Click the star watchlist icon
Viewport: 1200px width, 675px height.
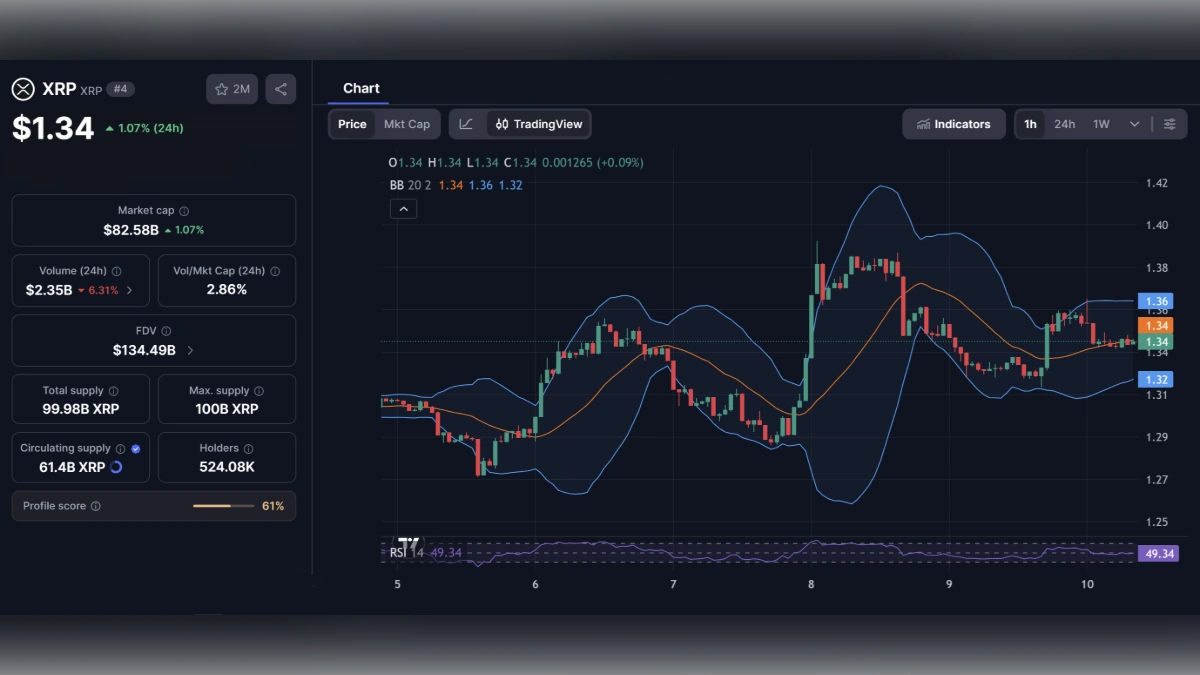coord(222,88)
